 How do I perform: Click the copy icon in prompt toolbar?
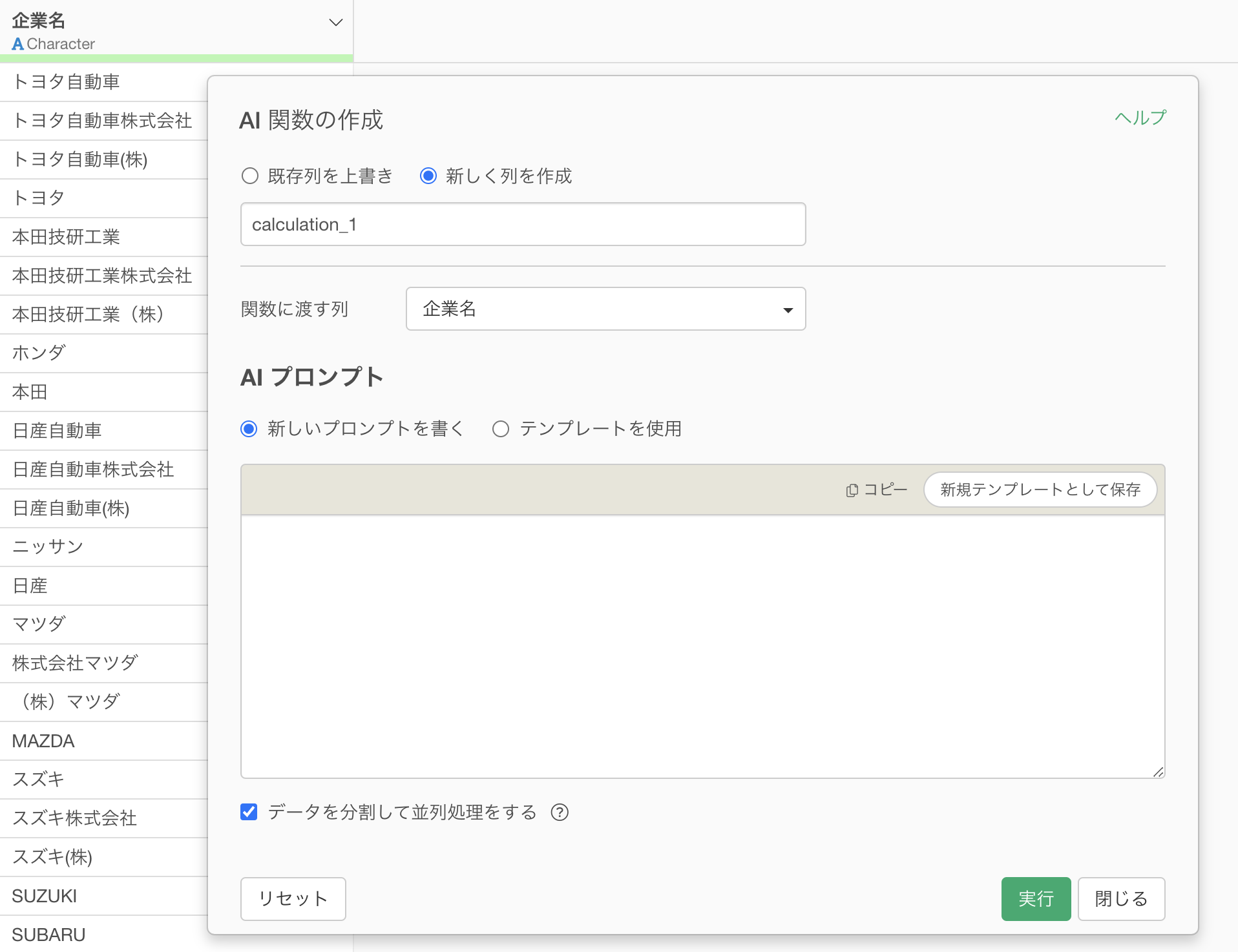click(852, 490)
